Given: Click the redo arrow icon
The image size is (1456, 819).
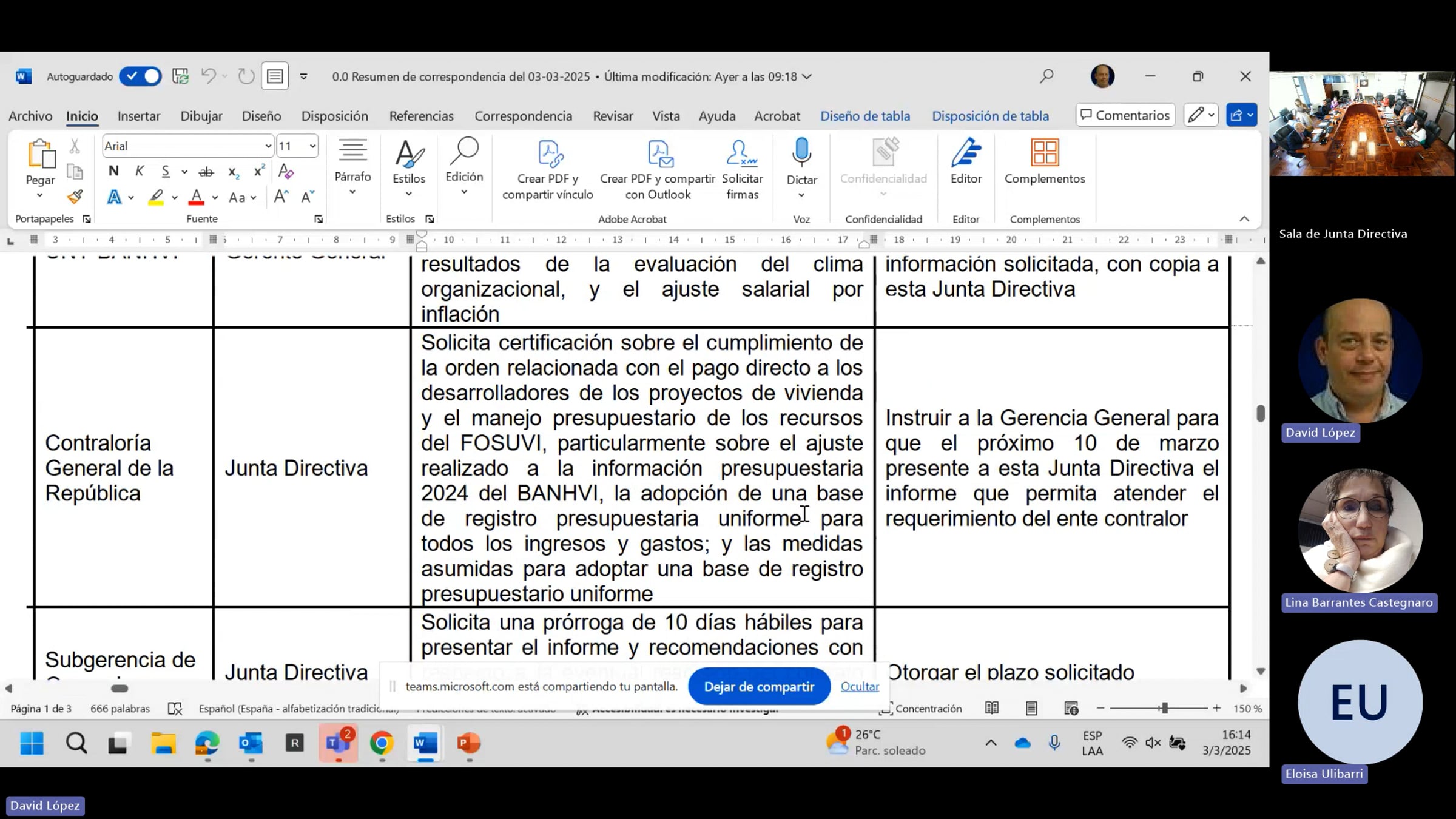Looking at the screenshot, I should pos(246,76).
